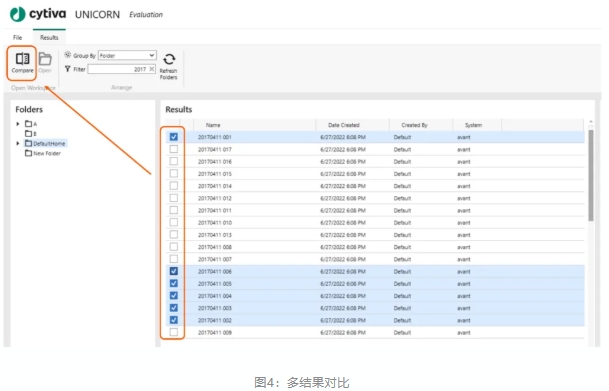609x391 pixels.
Task: Expand folder A in tree
Action: tap(17, 124)
